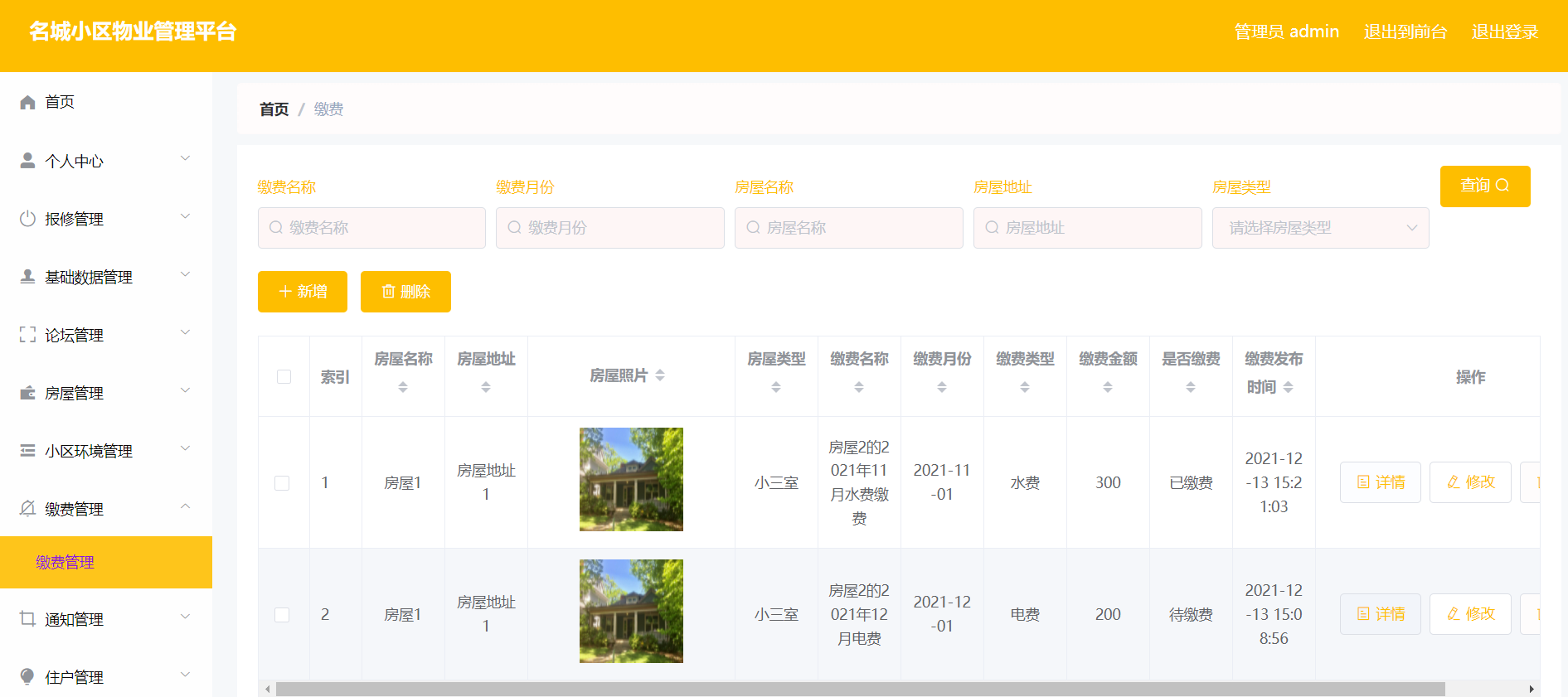Click the 退出登录 link
1568x697 pixels.
click(x=1505, y=31)
